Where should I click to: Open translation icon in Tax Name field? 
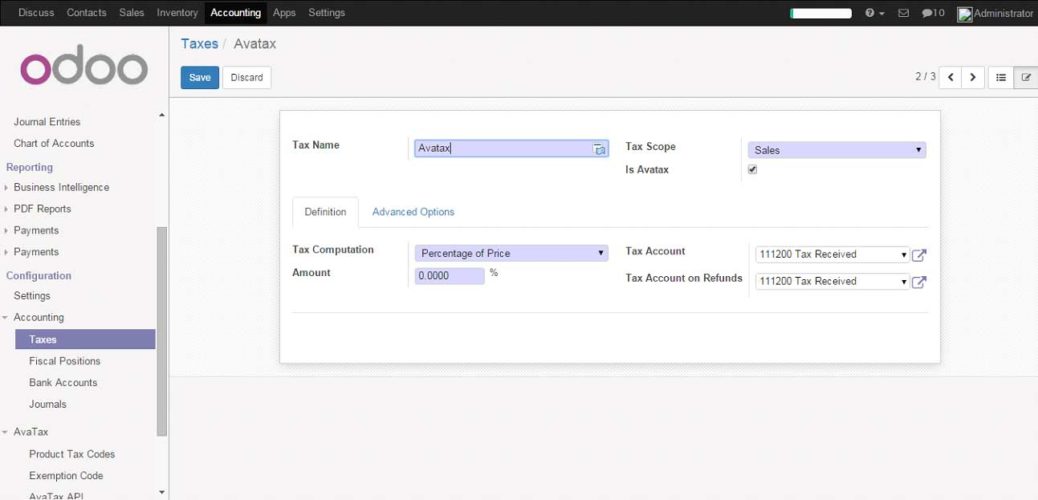pos(599,150)
